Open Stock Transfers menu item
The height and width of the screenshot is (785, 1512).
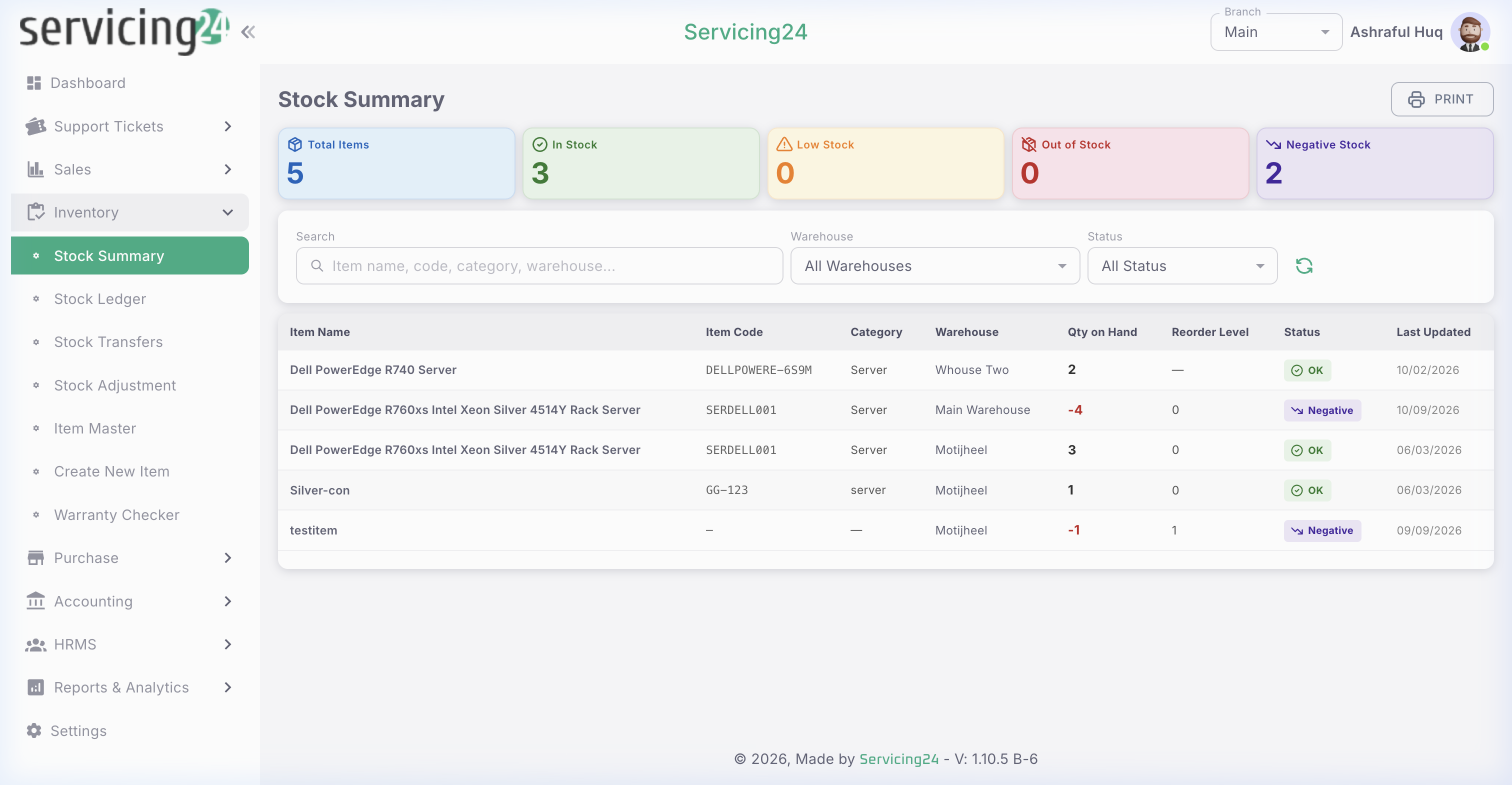pos(129,341)
